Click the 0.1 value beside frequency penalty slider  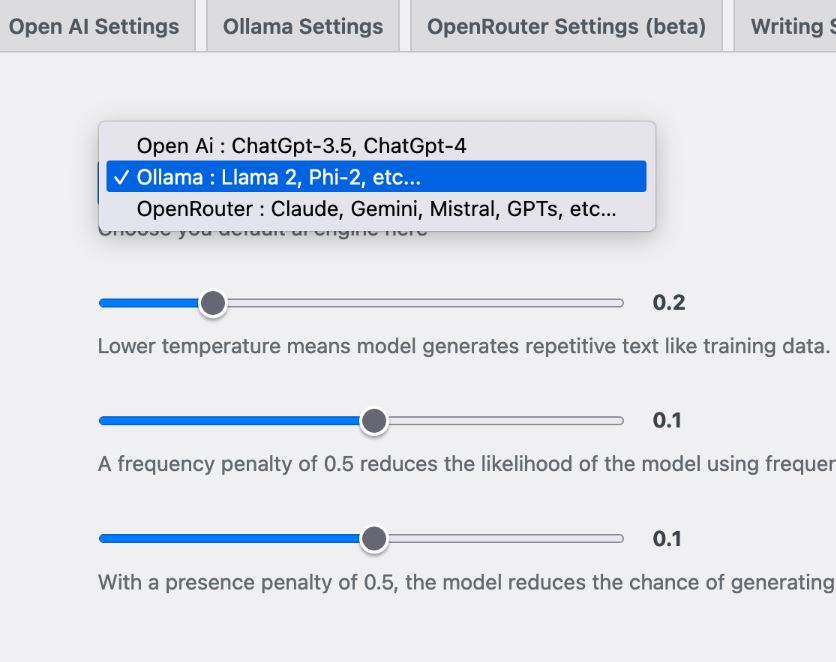click(667, 421)
